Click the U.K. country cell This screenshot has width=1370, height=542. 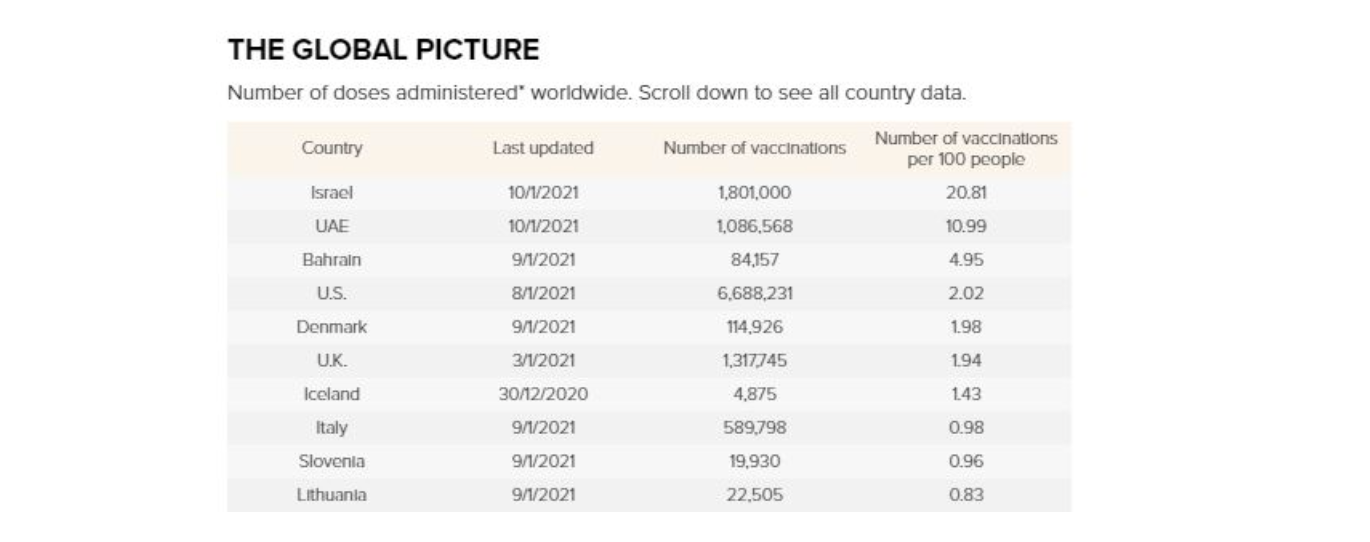332,361
